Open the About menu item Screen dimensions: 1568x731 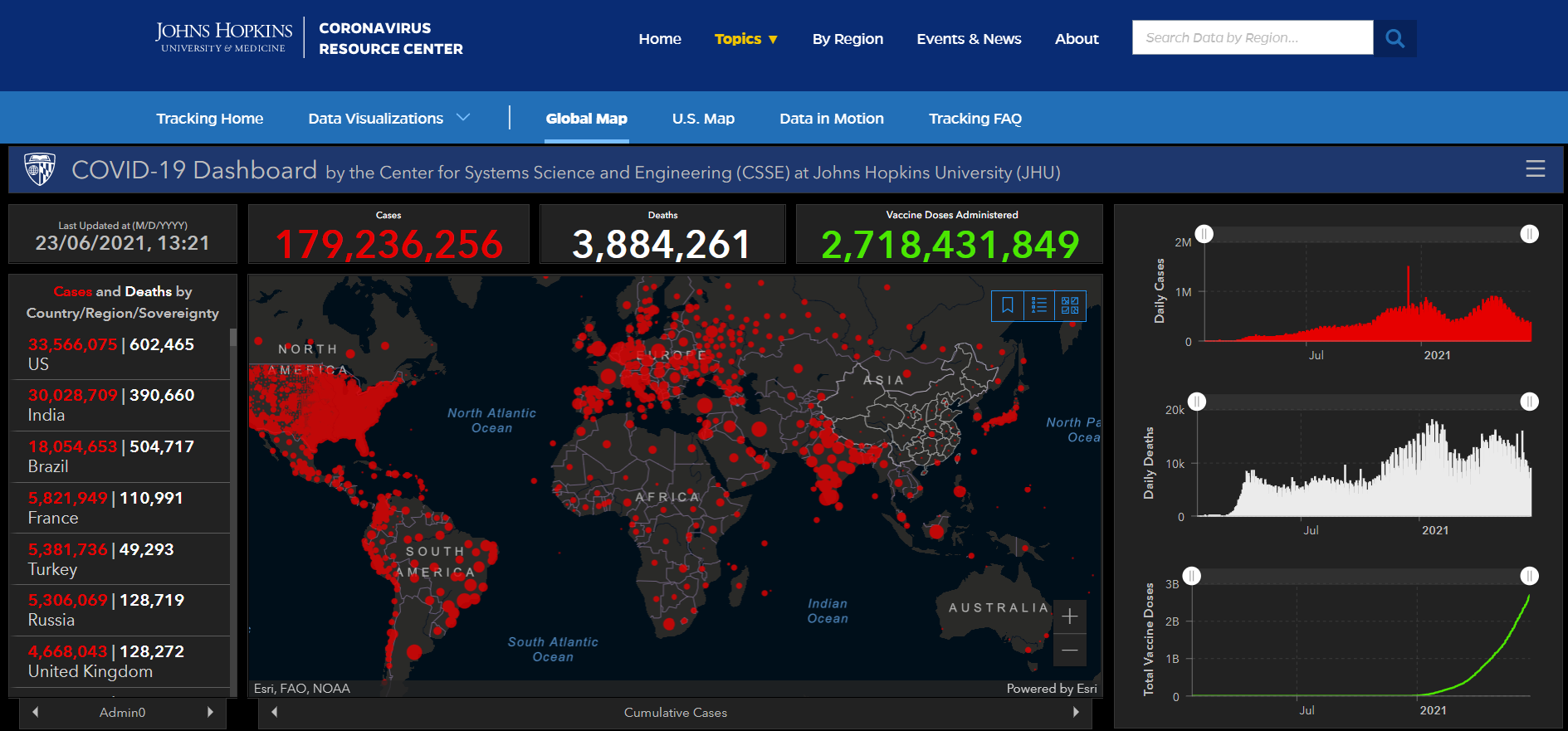tap(1077, 39)
